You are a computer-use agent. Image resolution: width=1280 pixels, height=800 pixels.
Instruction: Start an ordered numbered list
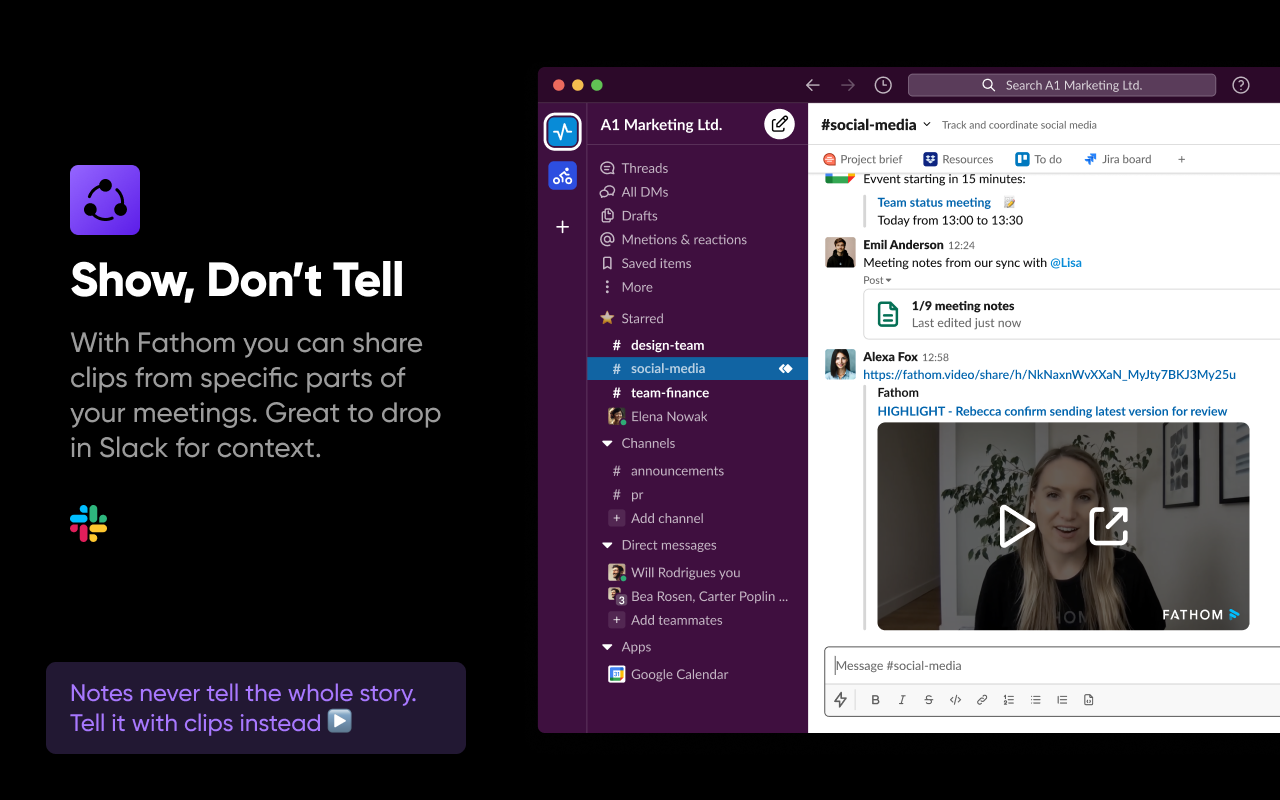tap(1009, 700)
